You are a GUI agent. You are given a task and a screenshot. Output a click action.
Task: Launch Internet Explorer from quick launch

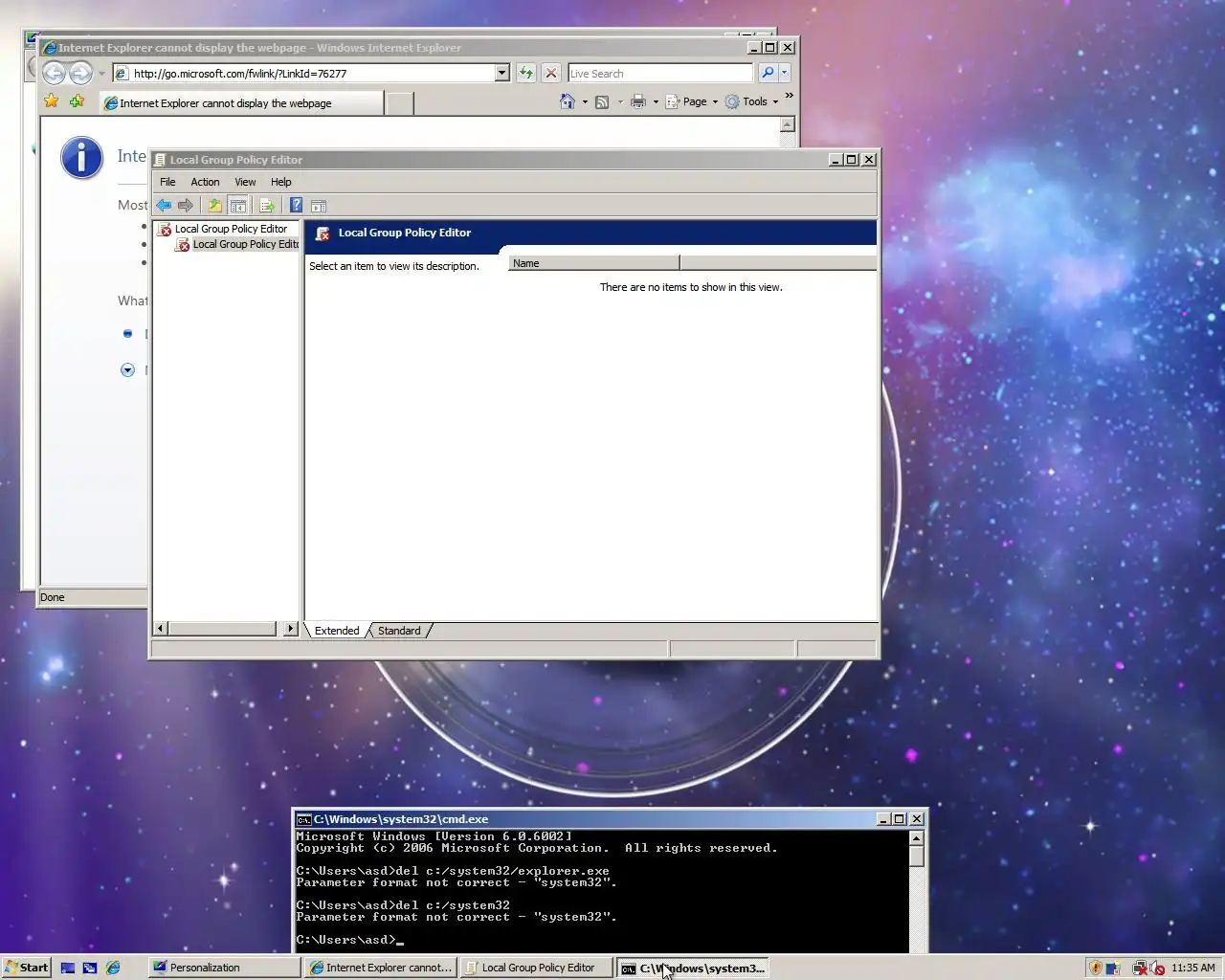pos(113,968)
